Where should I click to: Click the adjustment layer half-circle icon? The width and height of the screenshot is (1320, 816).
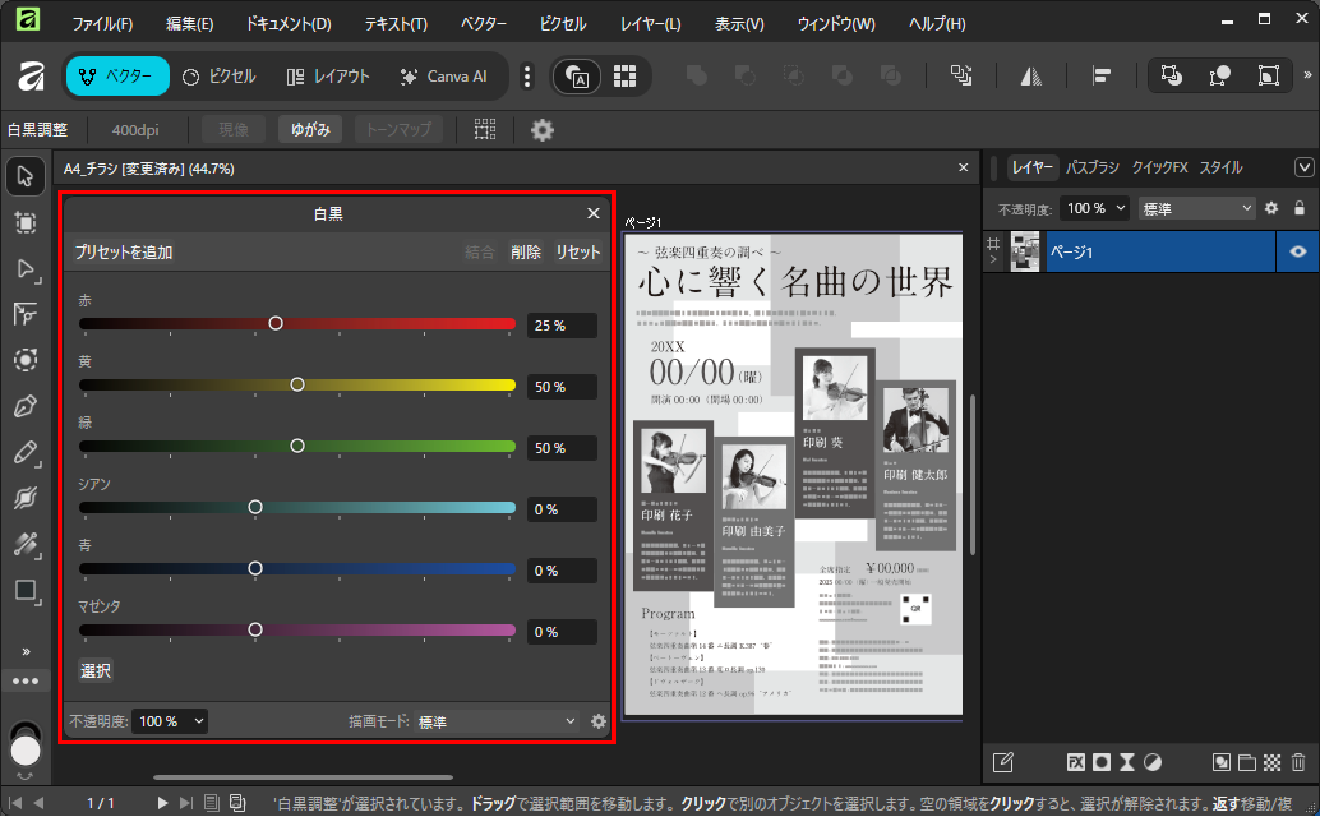(1152, 762)
